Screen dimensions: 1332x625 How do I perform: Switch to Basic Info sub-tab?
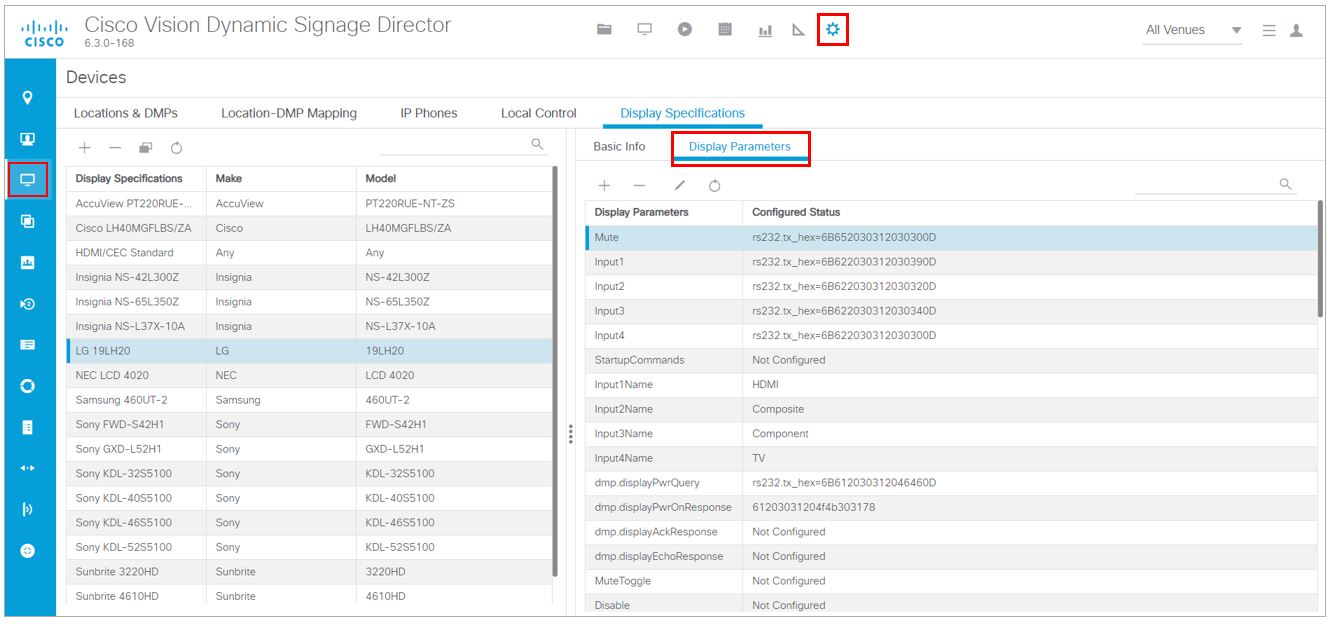tap(619, 146)
